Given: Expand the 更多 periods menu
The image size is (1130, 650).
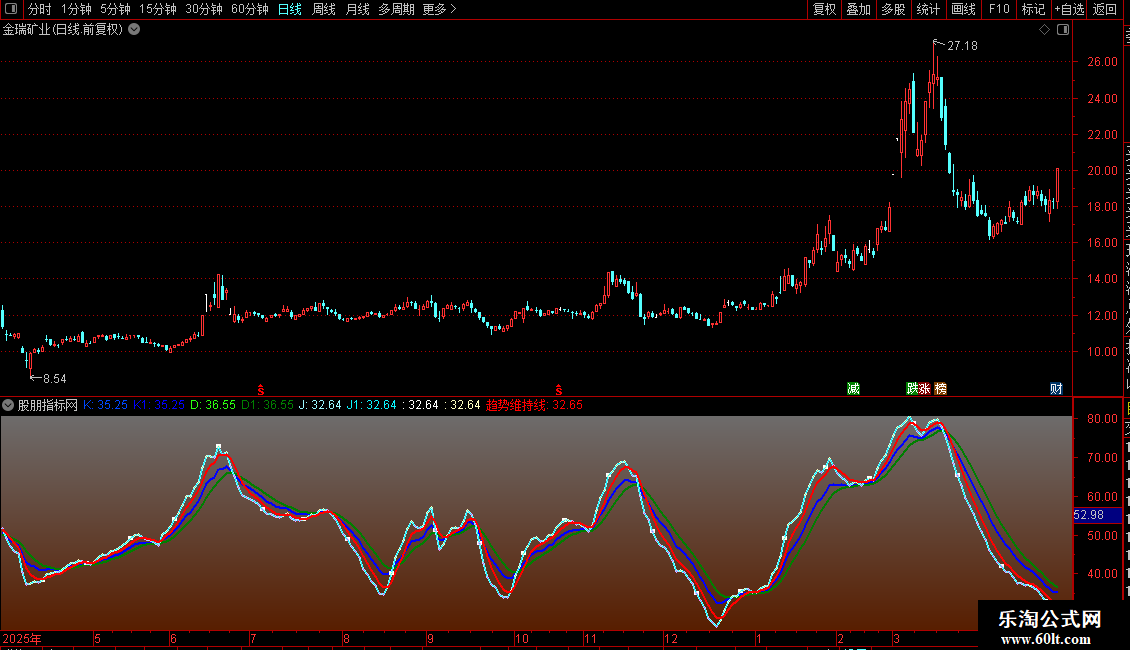Looking at the screenshot, I should tap(440, 9).
